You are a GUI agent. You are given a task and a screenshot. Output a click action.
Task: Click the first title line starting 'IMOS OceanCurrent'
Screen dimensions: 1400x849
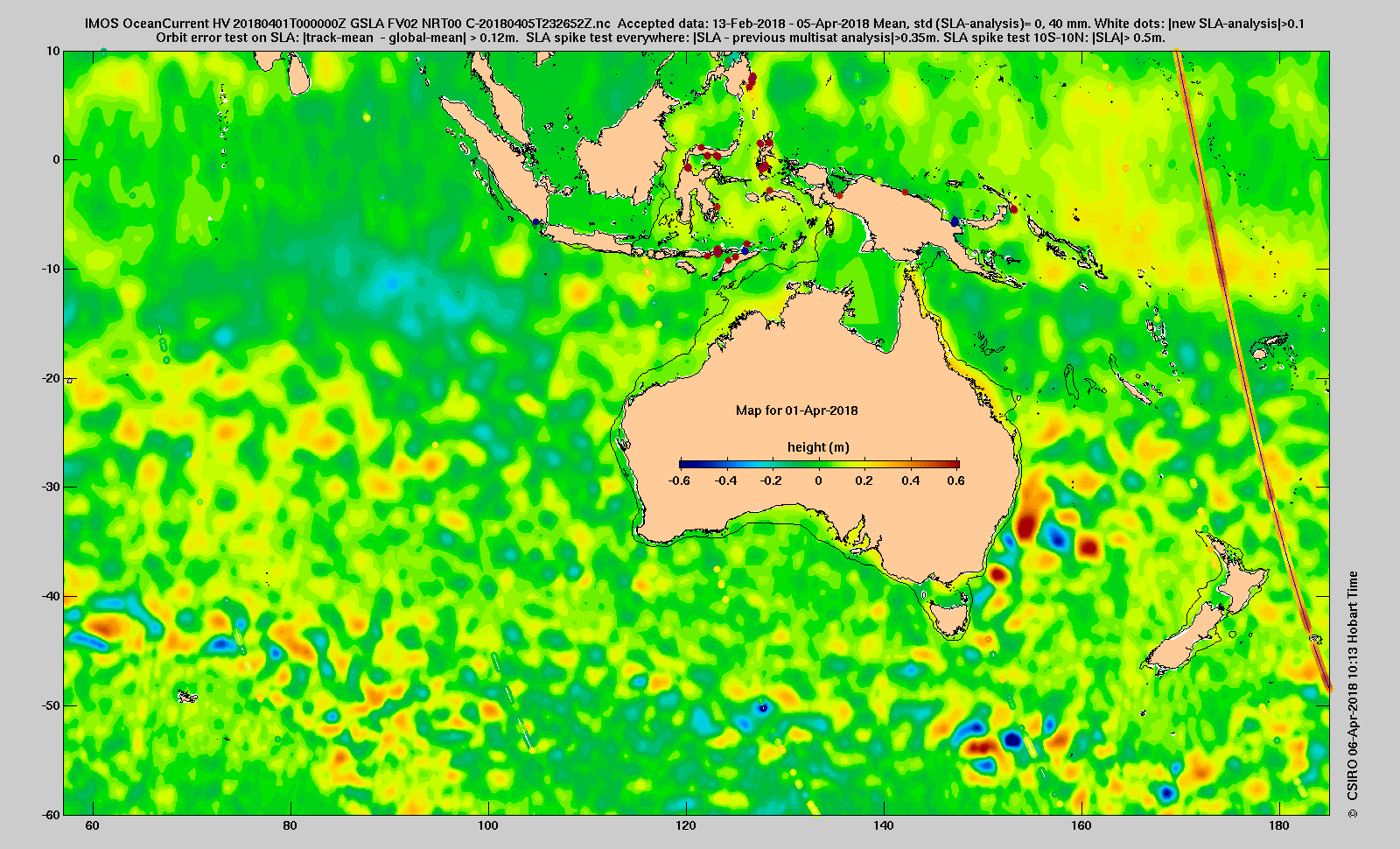click(694, 24)
